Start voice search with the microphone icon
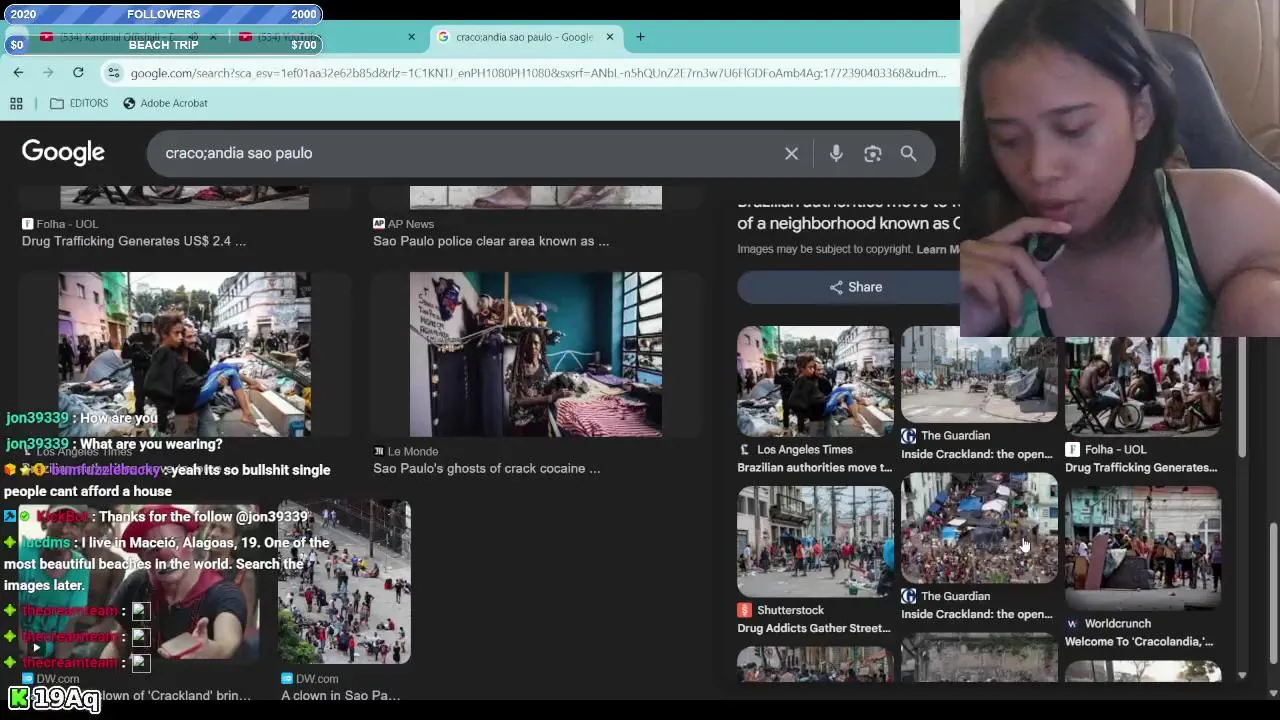Screen dimensions: 1280x720 click(x=836, y=153)
